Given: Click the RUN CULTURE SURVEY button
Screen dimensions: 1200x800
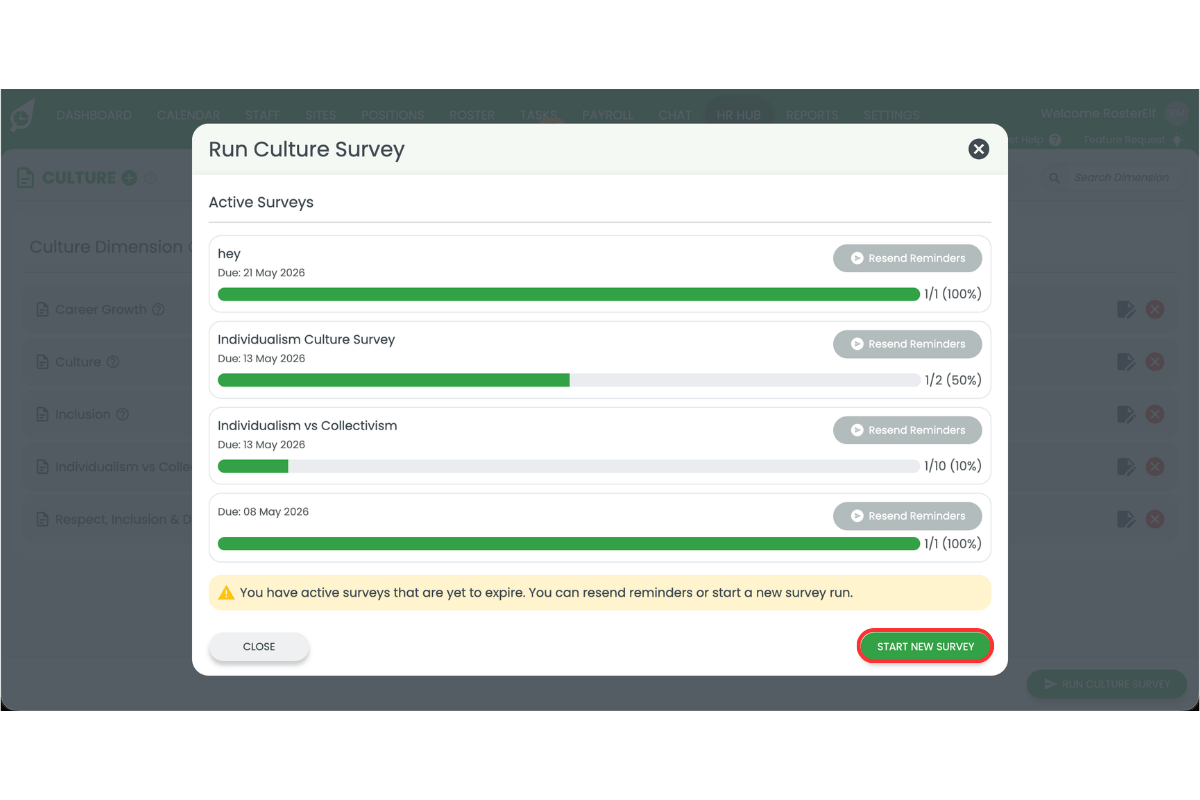Looking at the screenshot, I should [1107, 684].
